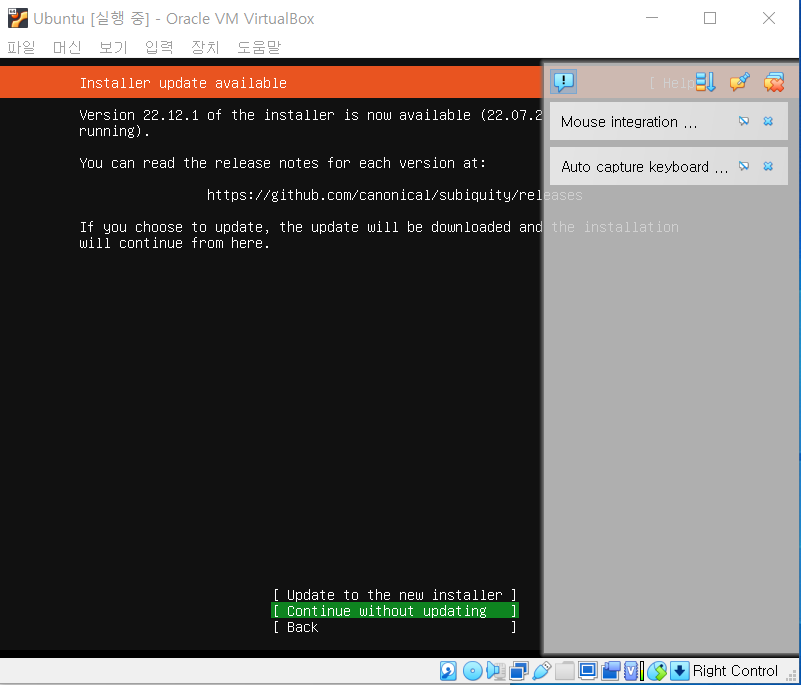
Task: Click the recording status bar icon
Action: (x=610, y=670)
